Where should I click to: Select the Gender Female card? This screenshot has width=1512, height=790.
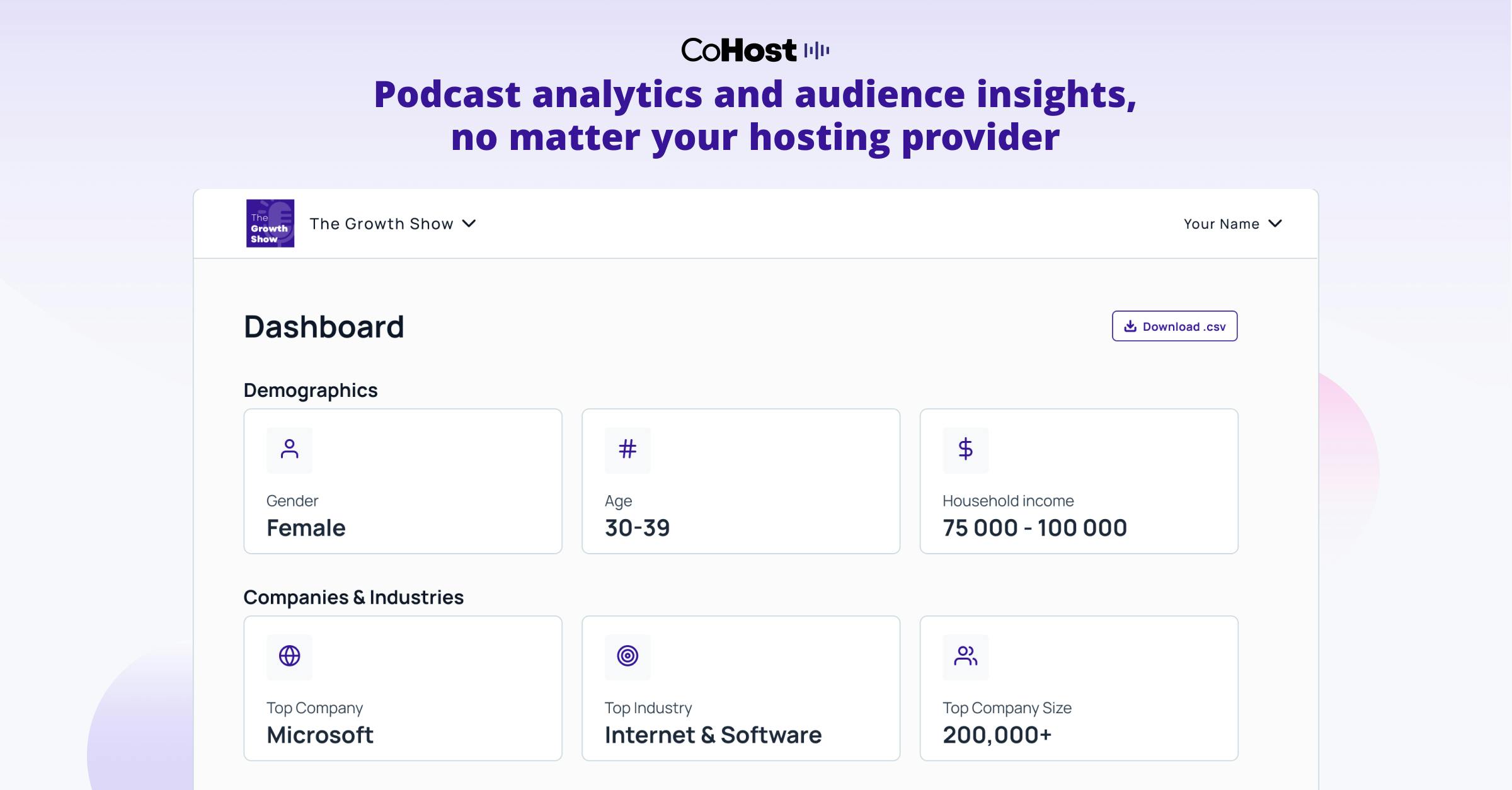point(403,481)
